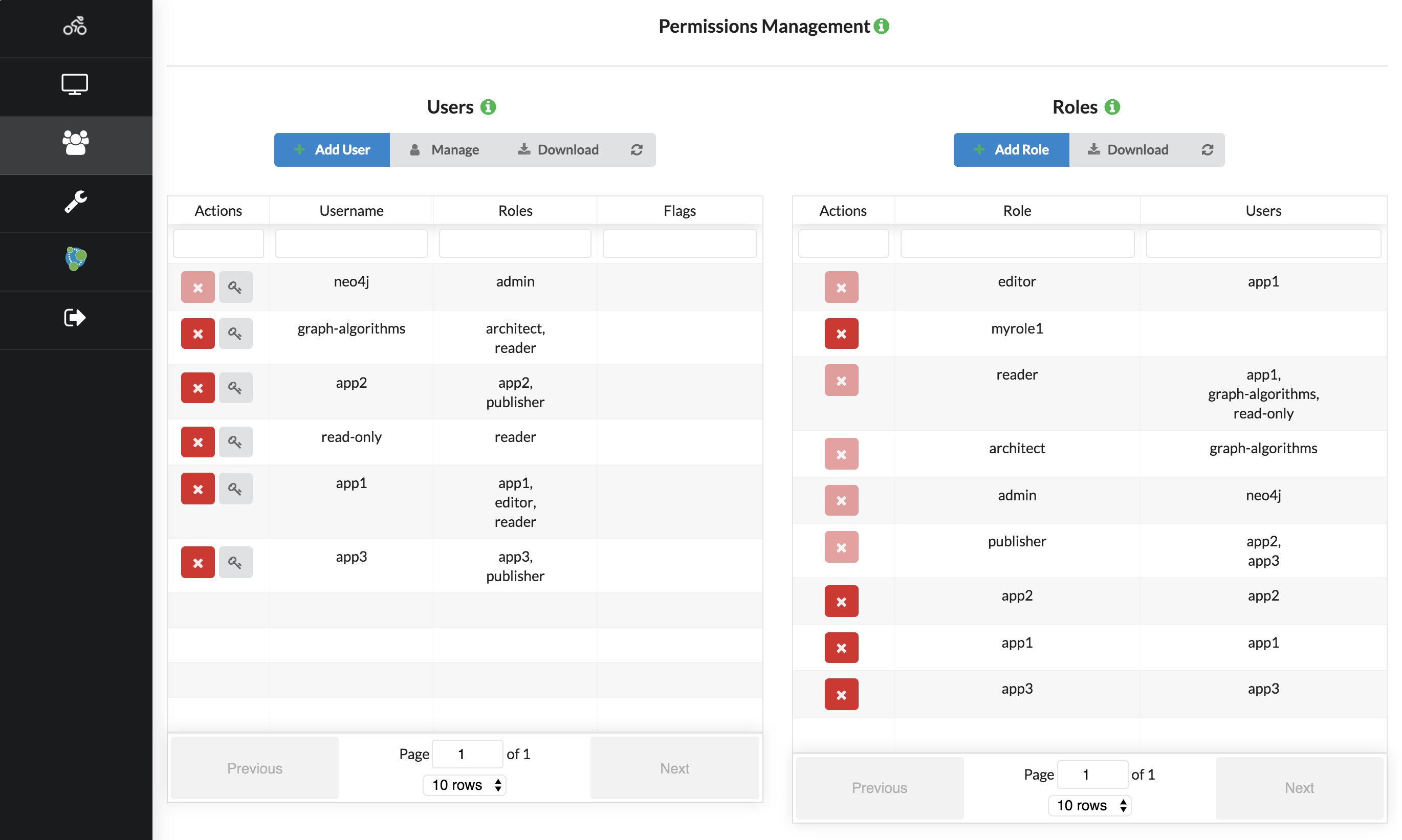Screen dimensions: 1402x840
Task: Open Roles table rows-per-page dropdown
Action: [1089, 805]
